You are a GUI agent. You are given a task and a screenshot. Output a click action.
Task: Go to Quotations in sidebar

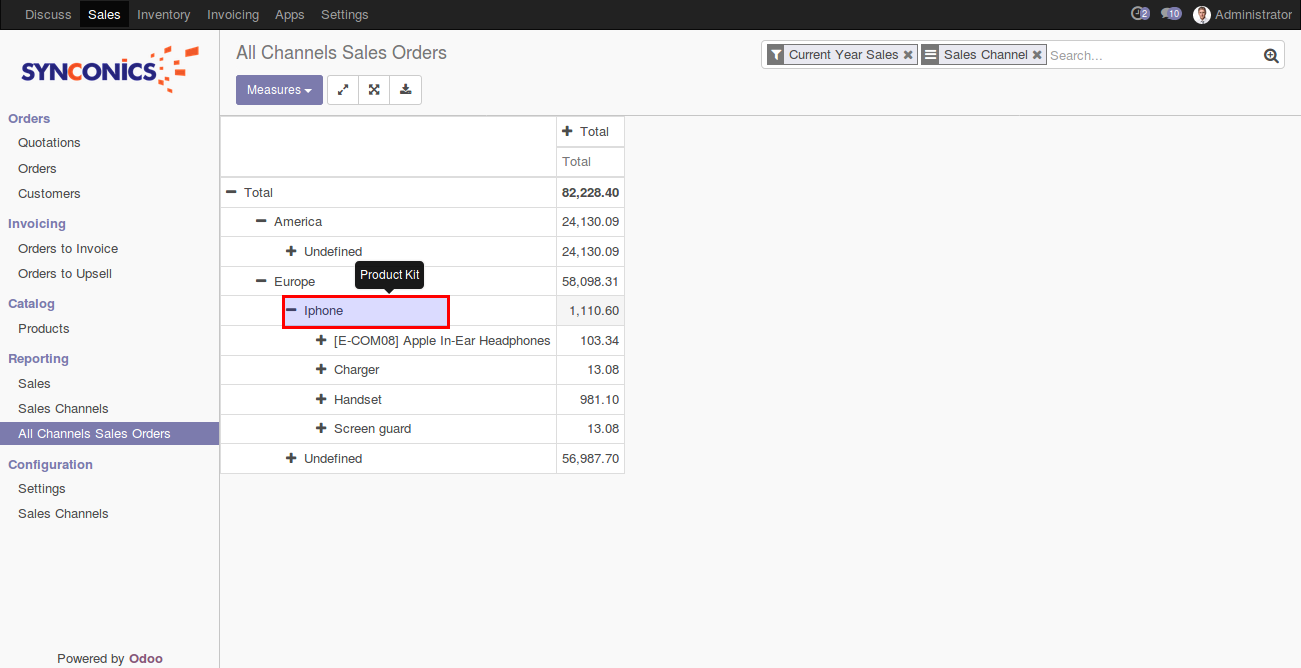(x=49, y=143)
